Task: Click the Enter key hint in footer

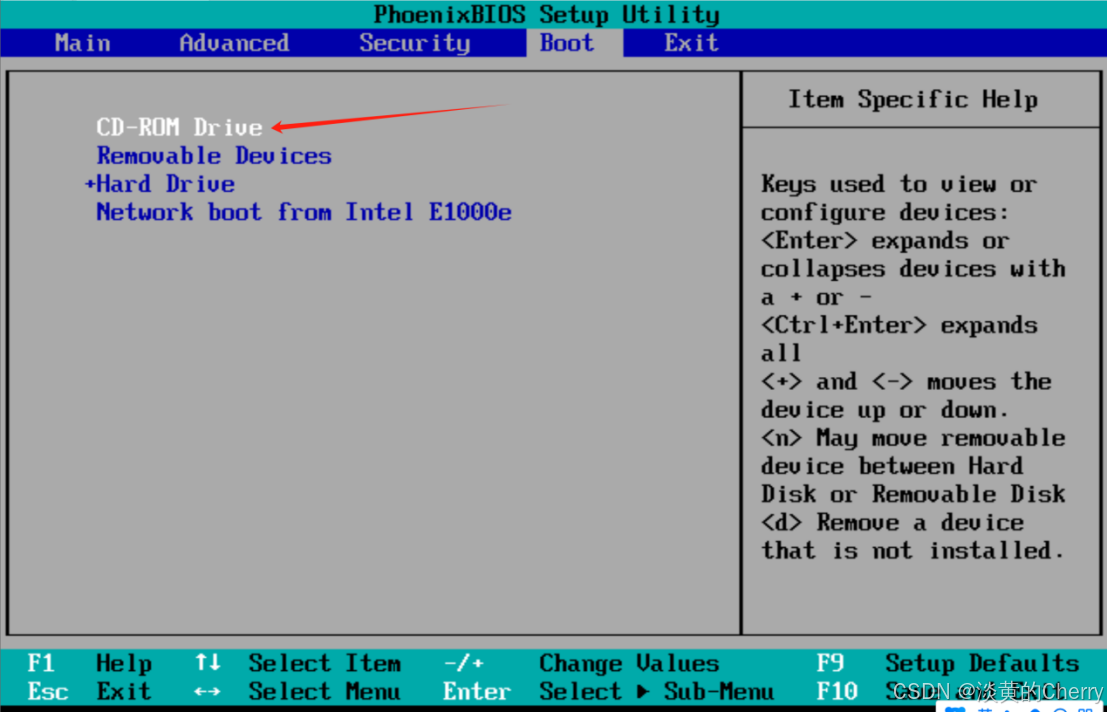Action: [x=477, y=691]
